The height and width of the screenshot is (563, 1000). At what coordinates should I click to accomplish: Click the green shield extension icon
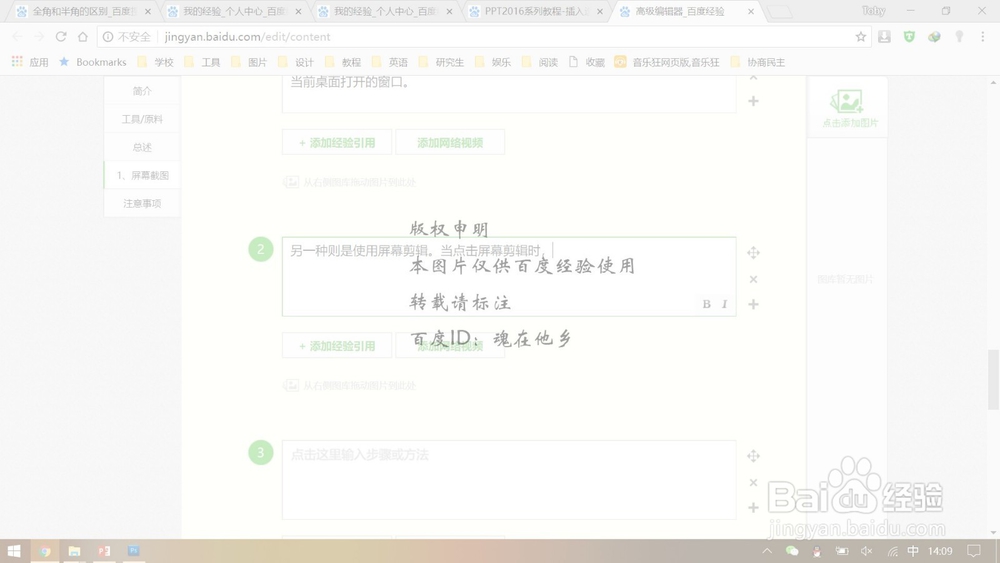[x=909, y=36]
